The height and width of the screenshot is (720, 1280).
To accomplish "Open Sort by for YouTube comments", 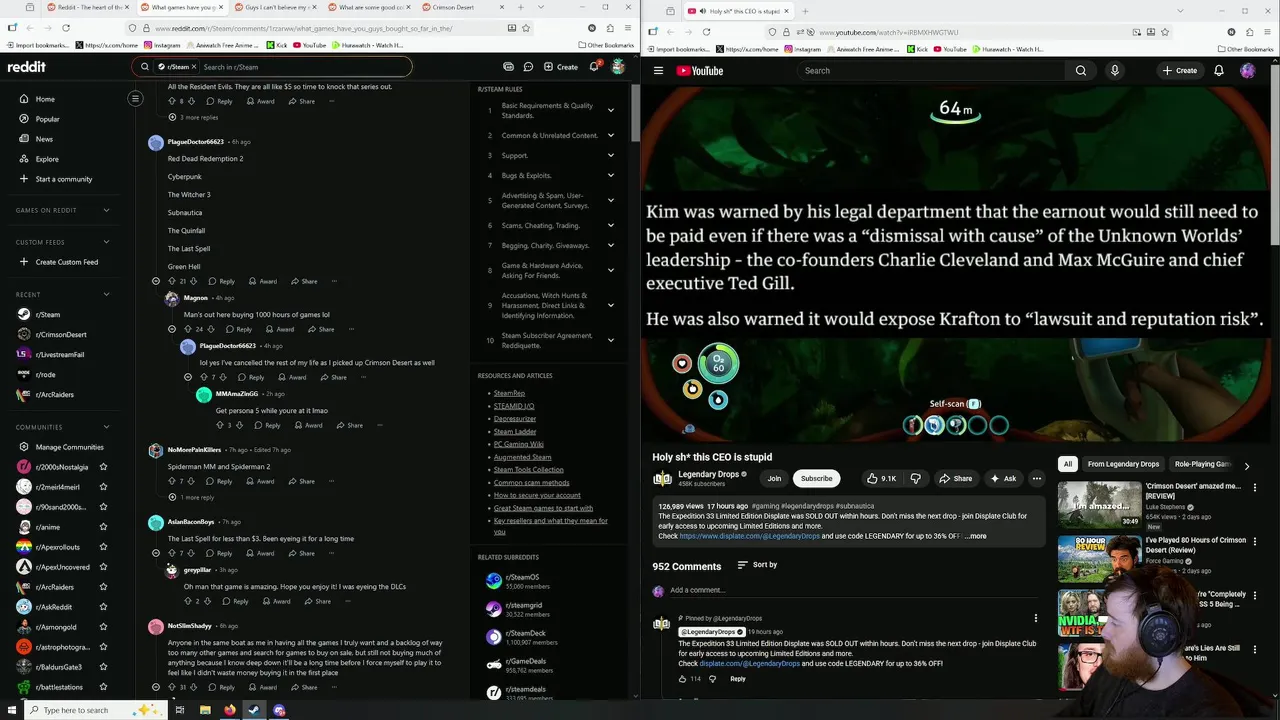I will pyautogui.click(x=757, y=565).
